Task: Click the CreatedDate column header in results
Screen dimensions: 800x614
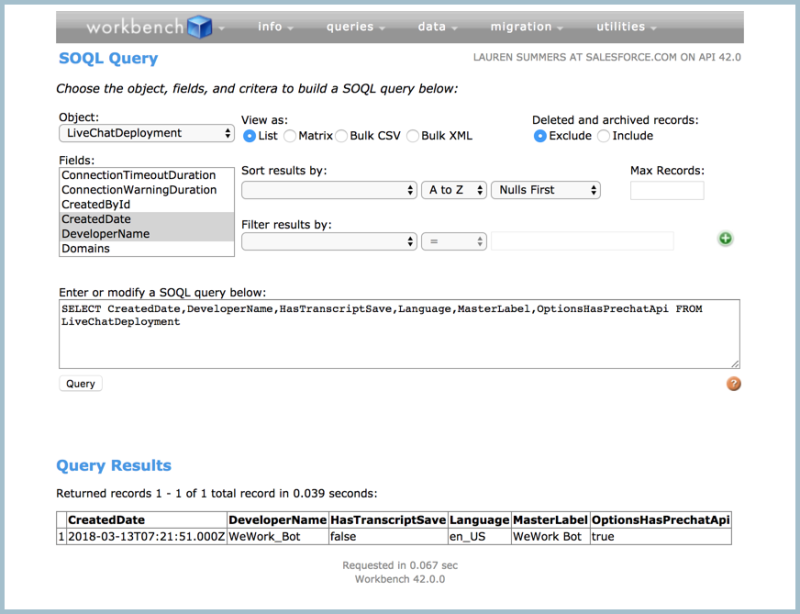Action: [x=147, y=520]
